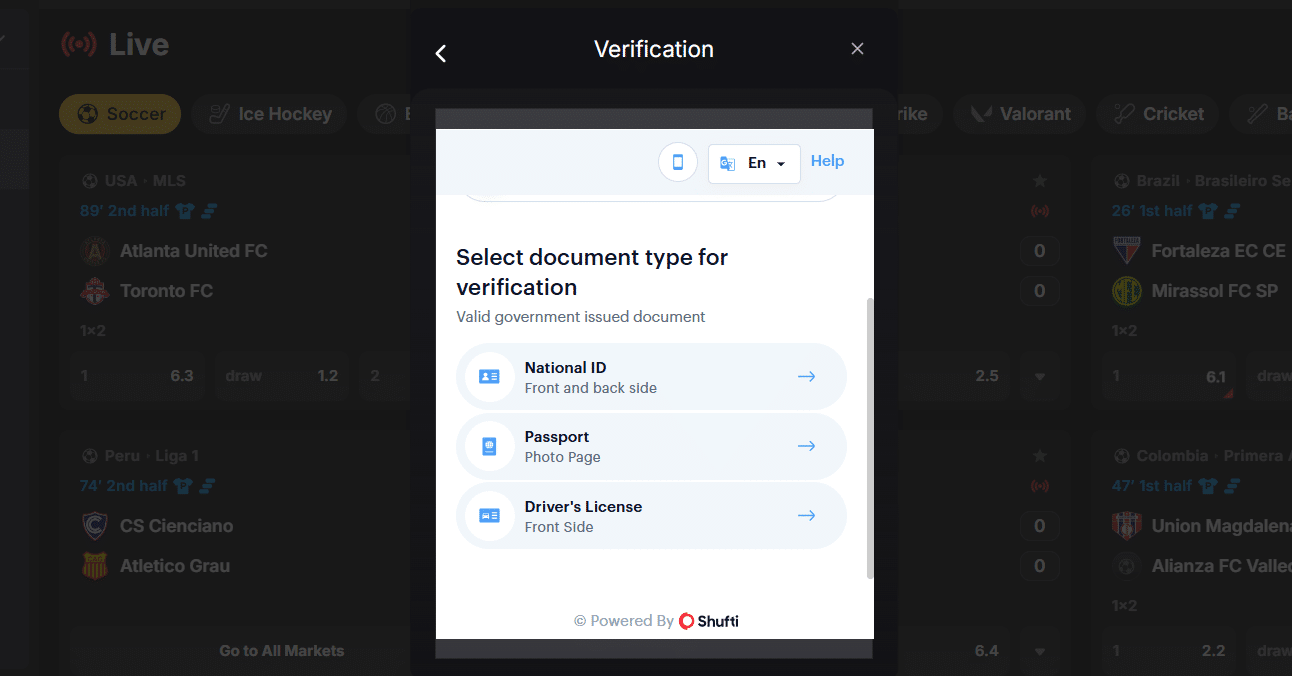1292x676 pixels.
Task: Click the CS Cienciano team crest
Action: coord(94,525)
